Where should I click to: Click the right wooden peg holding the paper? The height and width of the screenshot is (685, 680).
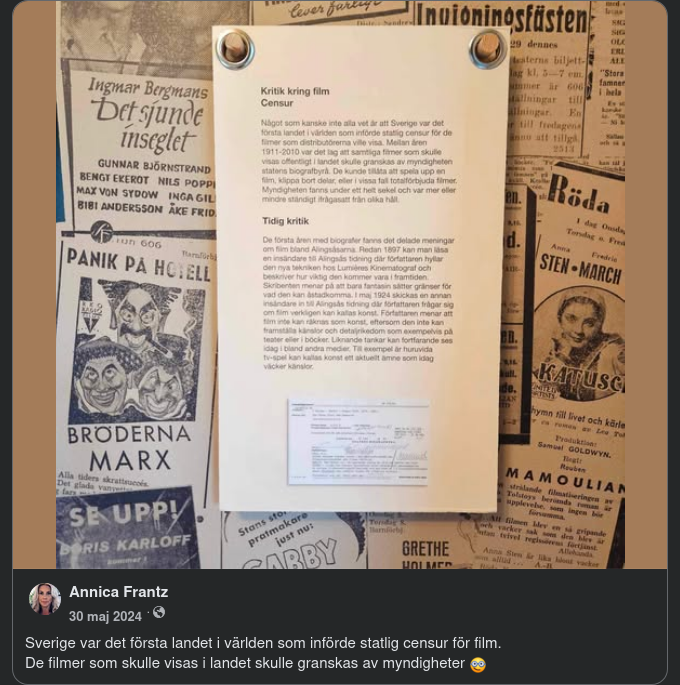click(488, 49)
